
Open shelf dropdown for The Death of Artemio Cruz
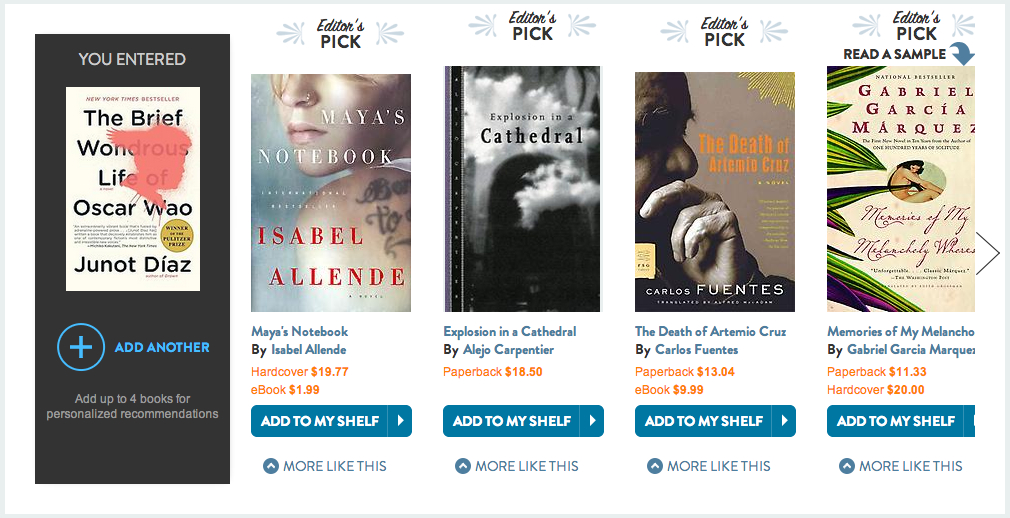coord(784,421)
